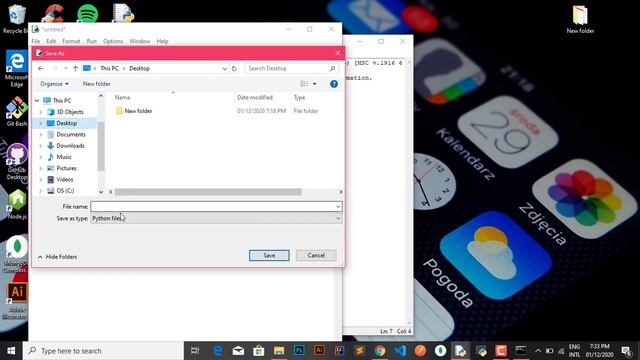Click the taskbar search box
640x360 pixels.
(x=103, y=351)
